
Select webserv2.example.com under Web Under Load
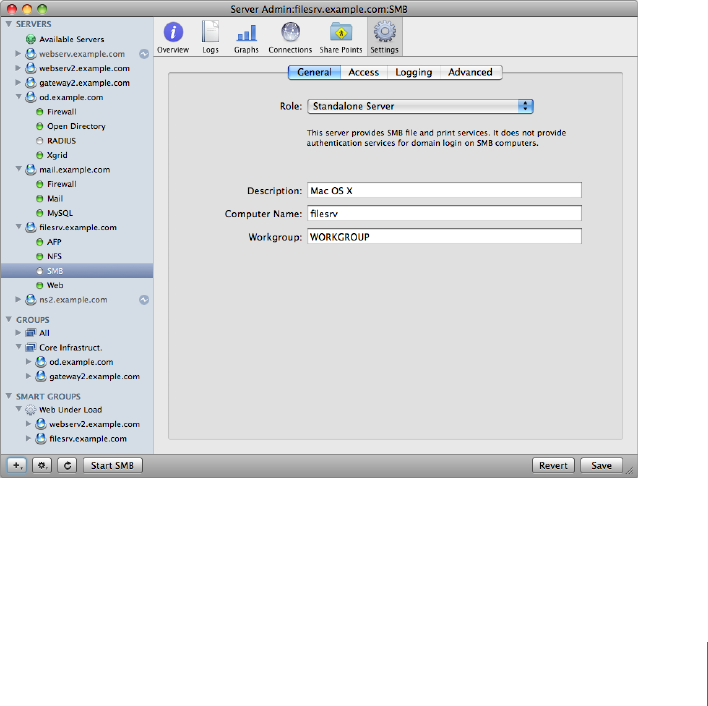click(94, 424)
